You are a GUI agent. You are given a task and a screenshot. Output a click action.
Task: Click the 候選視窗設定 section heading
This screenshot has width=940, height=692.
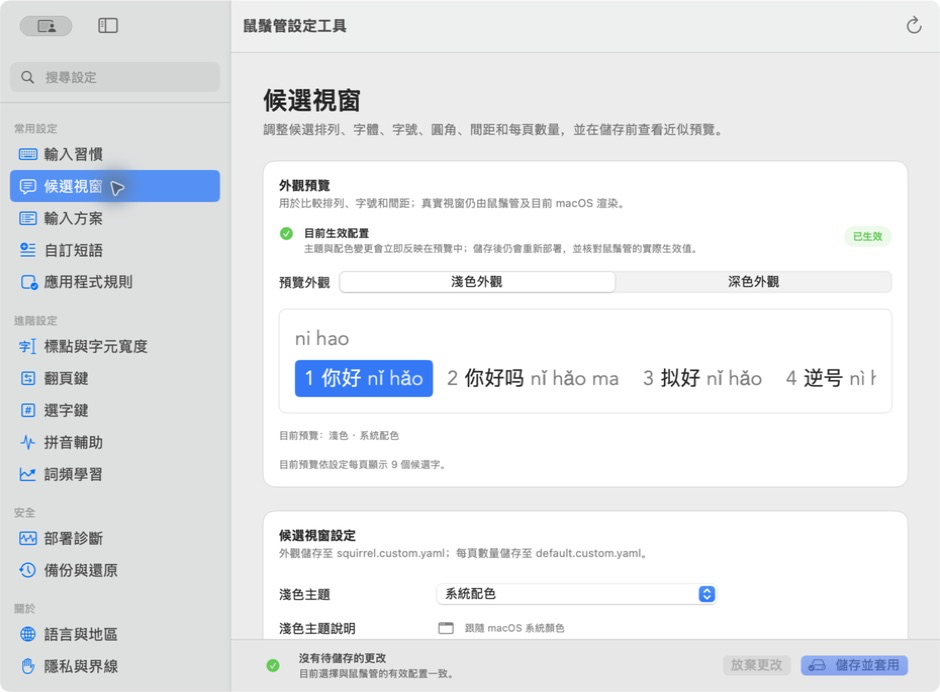317,535
